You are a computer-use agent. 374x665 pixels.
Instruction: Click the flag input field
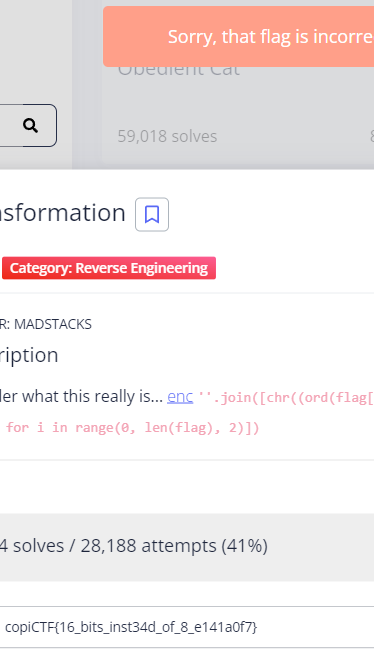pos(187,627)
